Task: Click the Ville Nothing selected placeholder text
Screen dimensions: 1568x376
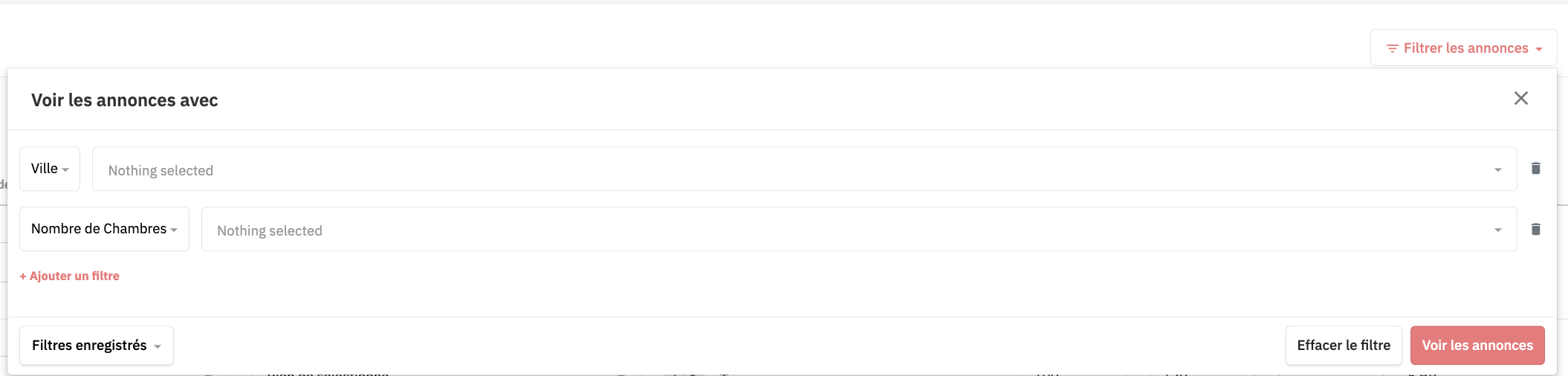Action: tap(161, 170)
